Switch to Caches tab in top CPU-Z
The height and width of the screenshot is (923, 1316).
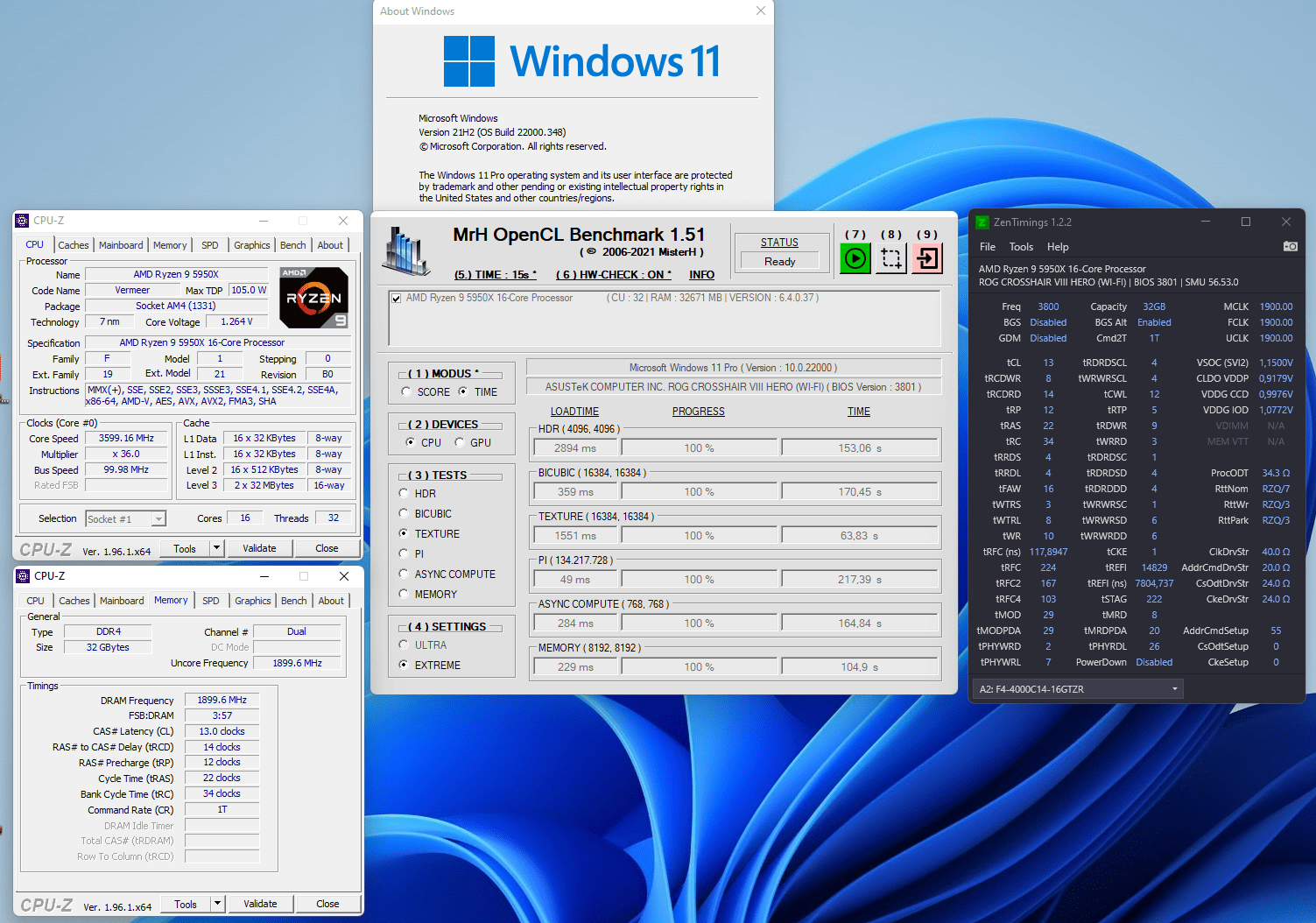tap(73, 245)
